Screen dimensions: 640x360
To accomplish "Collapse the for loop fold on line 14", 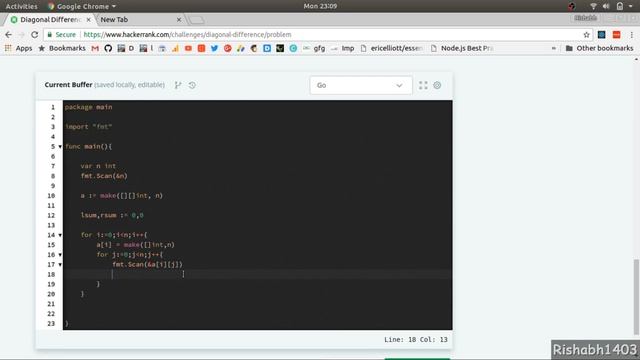I will click(x=60, y=235).
